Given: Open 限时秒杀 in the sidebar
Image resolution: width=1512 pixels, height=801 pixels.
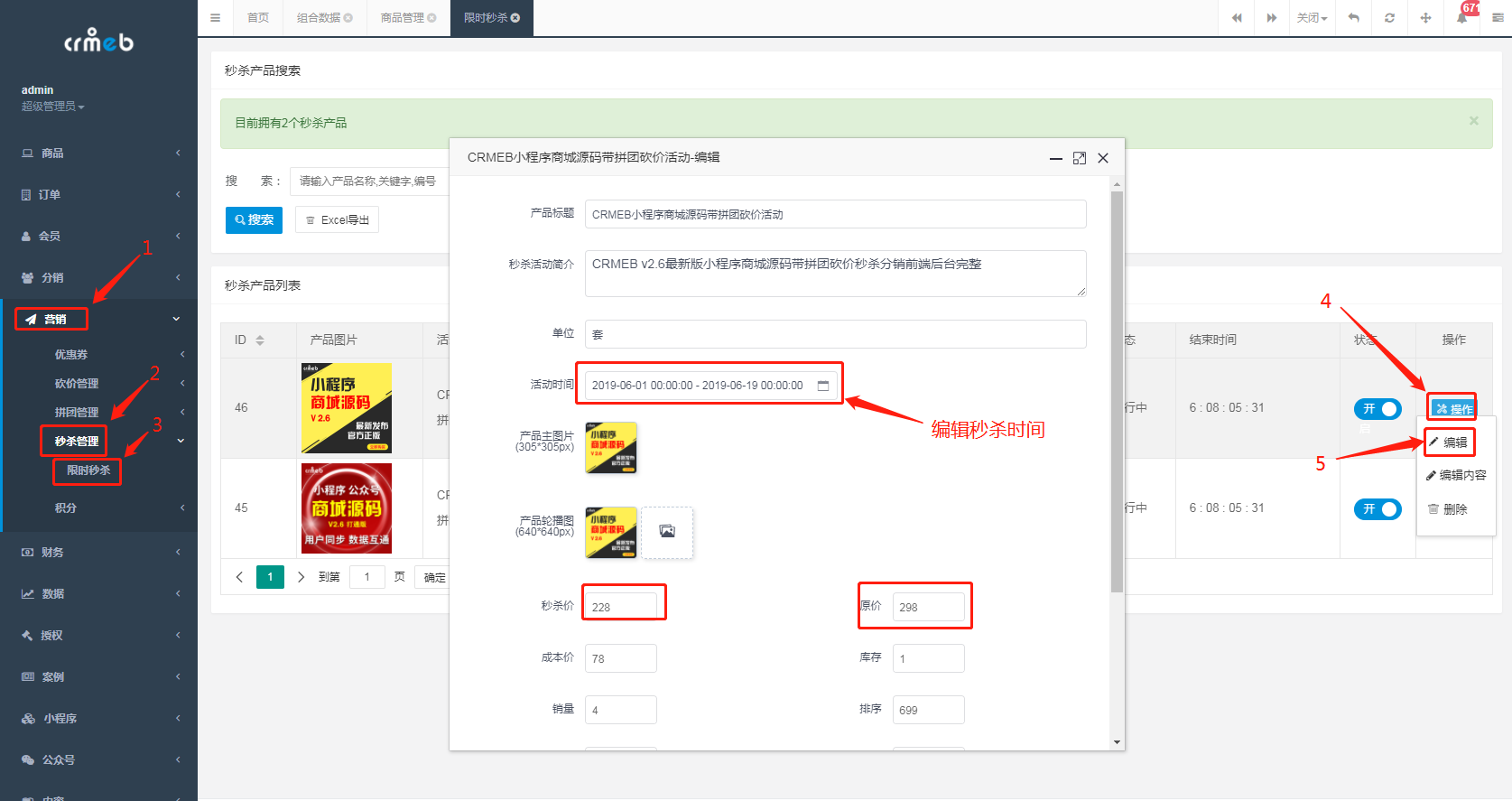Looking at the screenshot, I should coord(88,470).
